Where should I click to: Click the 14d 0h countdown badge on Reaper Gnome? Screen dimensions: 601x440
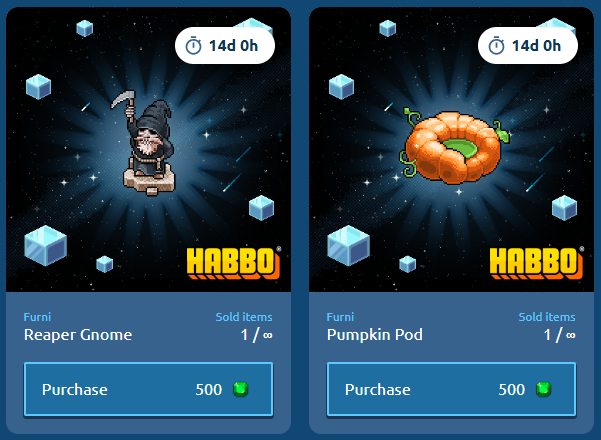pyautogui.click(x=225, y=46)
